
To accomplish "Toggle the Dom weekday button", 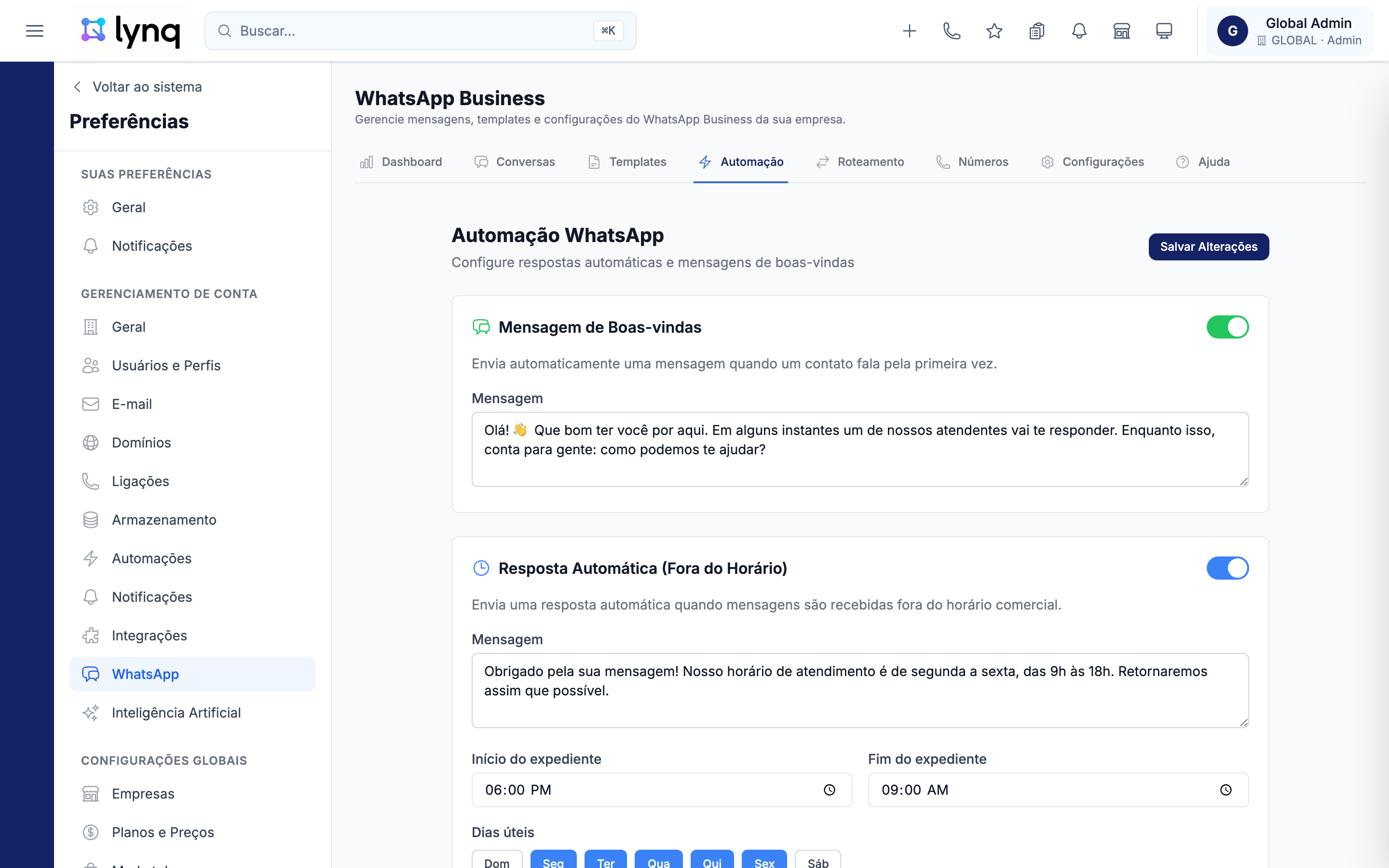I will coord(497,859).
